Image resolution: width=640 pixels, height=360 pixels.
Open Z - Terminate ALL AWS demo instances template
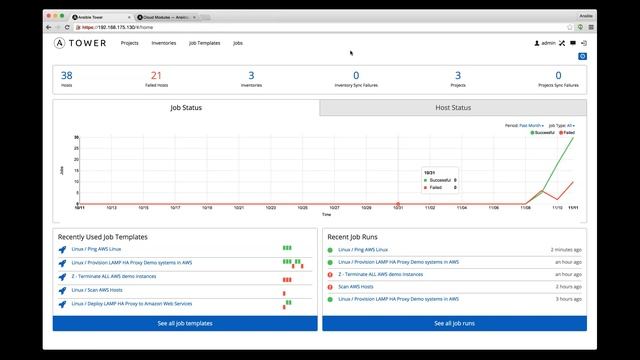coord(114,276)
